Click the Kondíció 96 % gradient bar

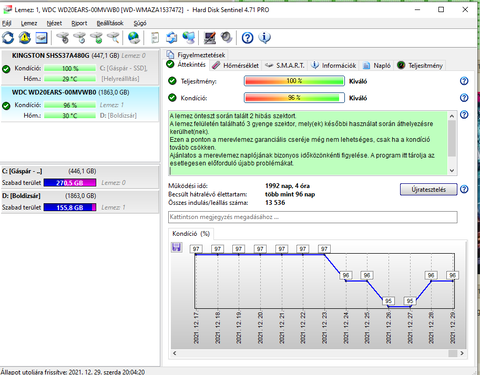click(x=294, y=98)
